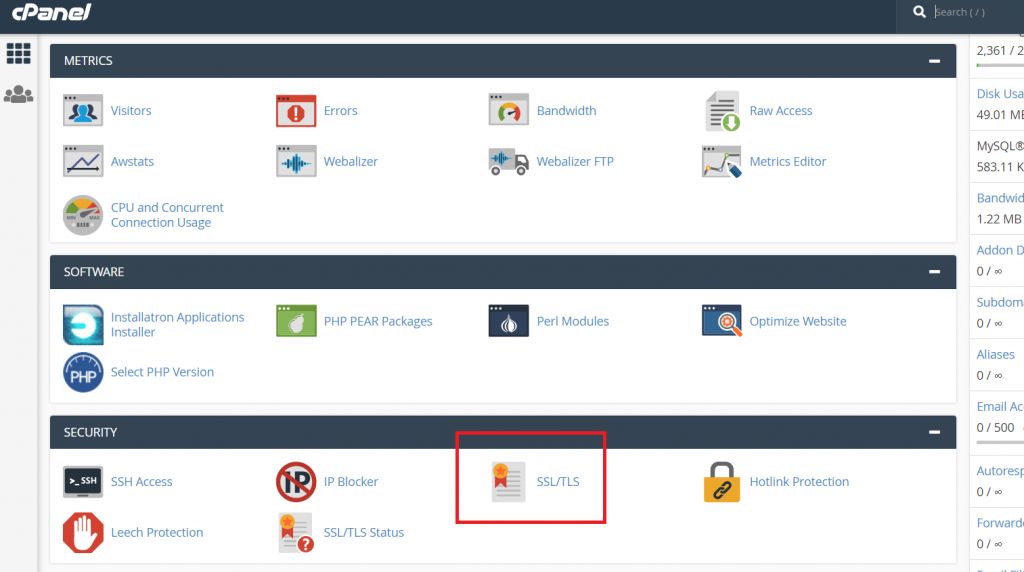Open the Metrics Editor link
The height and width of the screenshot is (572, 1024).
point(788,161)
